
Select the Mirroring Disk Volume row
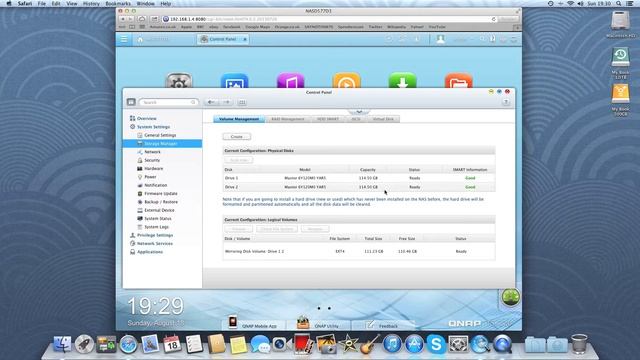tap(359, 251)
